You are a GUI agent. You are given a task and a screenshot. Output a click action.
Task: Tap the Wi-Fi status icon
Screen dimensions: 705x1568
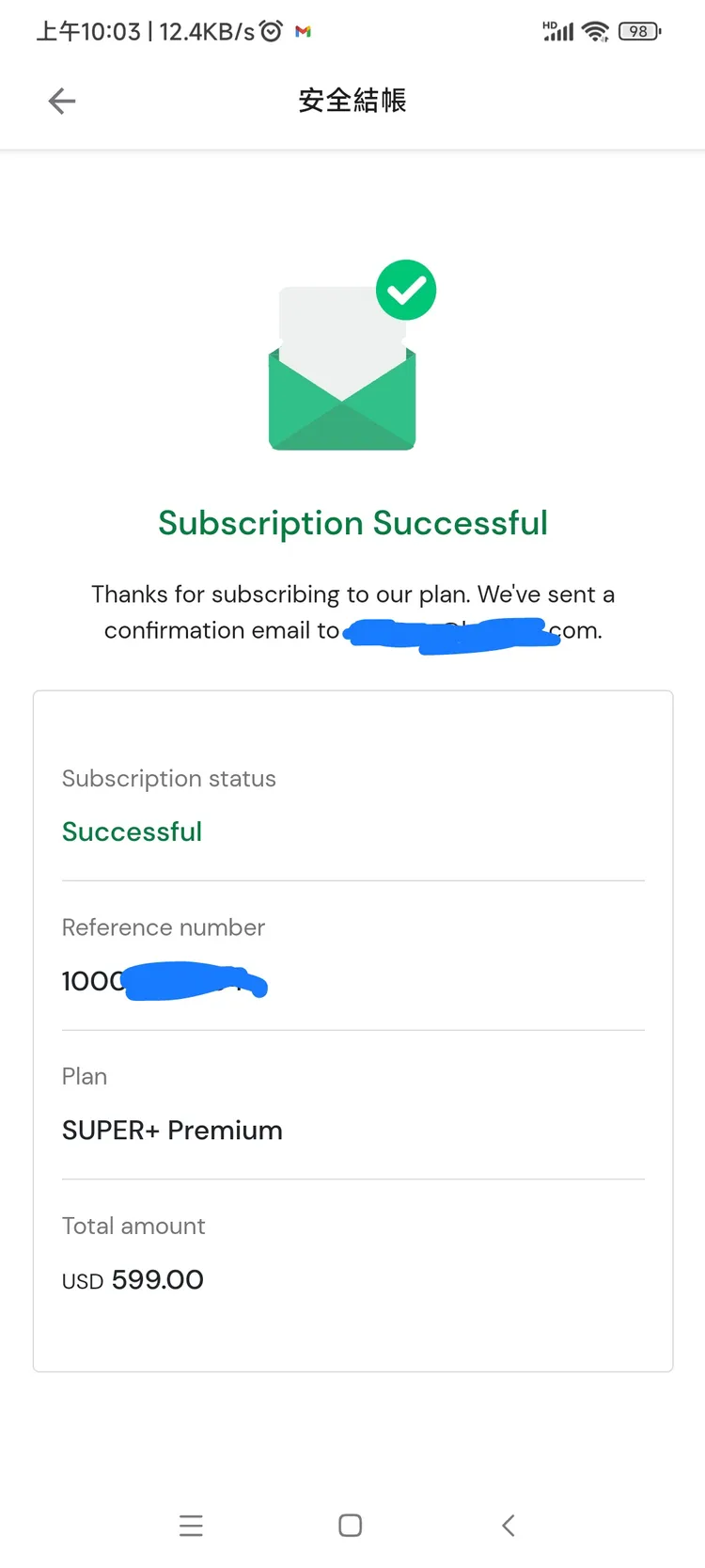pyautogui.click(x=595, y=32)
